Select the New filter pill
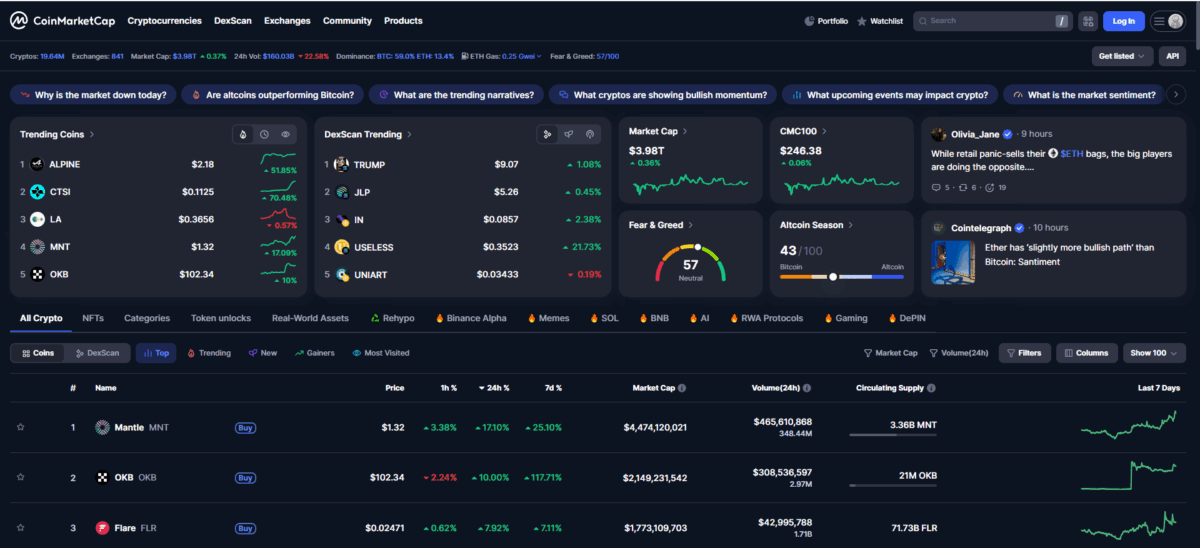 pos(263,353)
